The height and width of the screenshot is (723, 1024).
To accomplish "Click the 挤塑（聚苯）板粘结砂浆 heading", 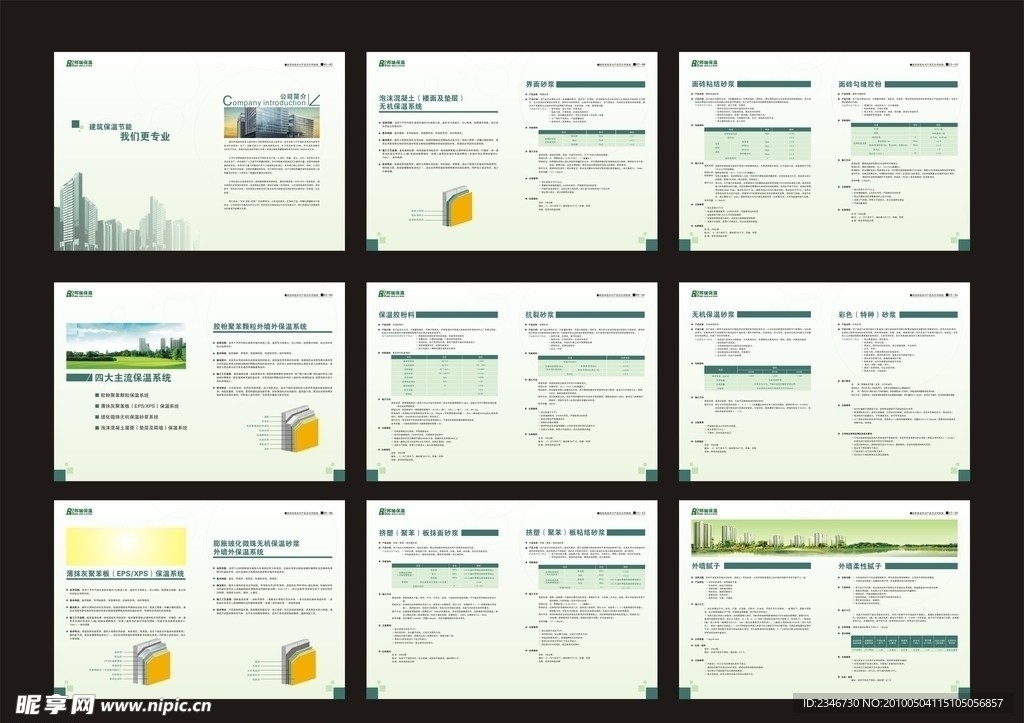I will click(x=566, y=533).
